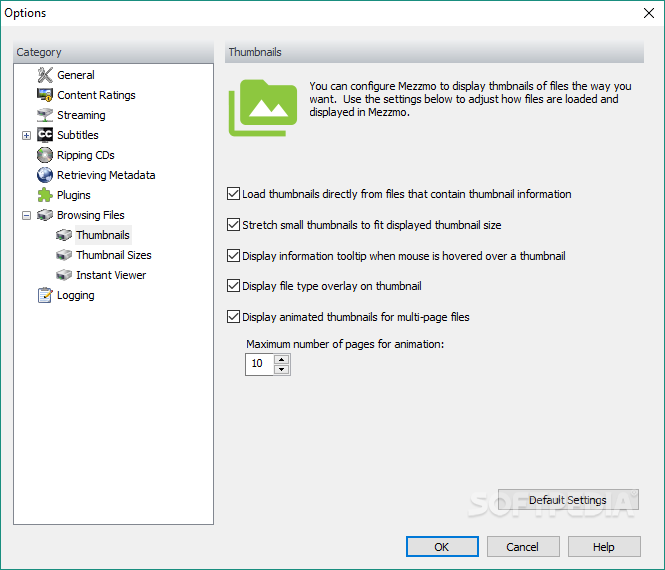
Task: Disable animated thumbnails for multi-page files
Action: pyautogui.click(x=233, y=317)
